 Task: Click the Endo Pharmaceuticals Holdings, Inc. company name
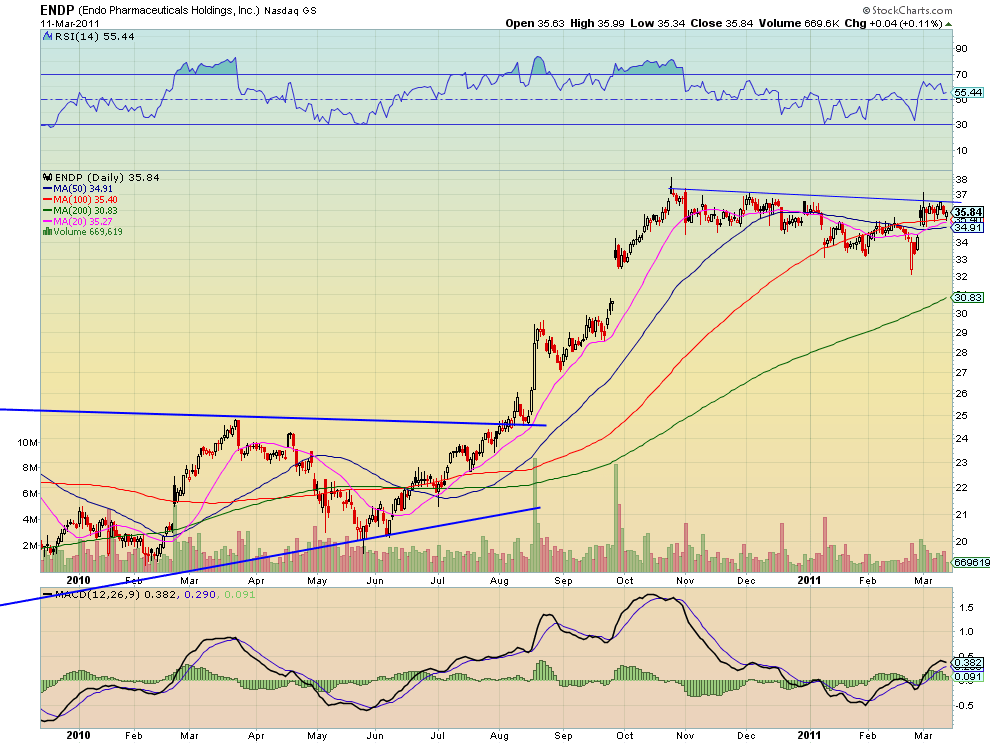pos(169,11)
